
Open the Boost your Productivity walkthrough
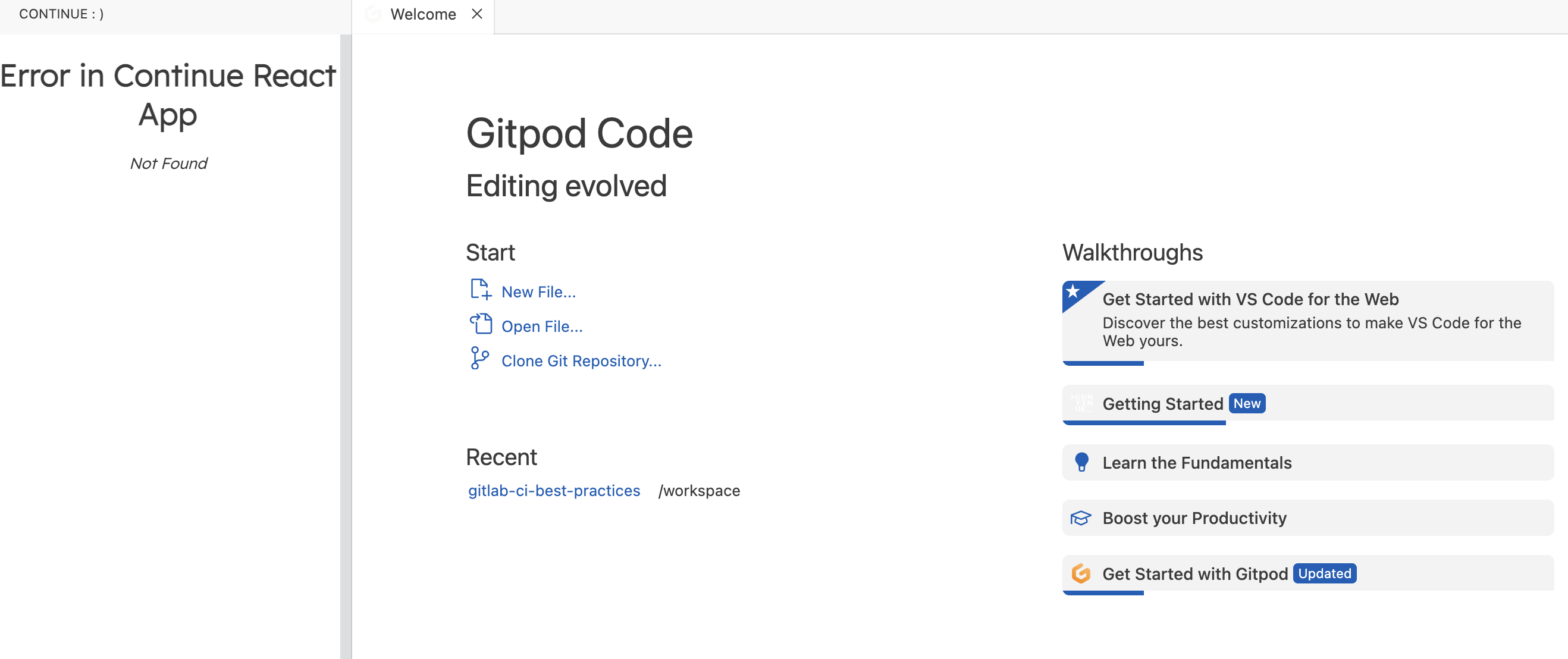(1194, 518)
